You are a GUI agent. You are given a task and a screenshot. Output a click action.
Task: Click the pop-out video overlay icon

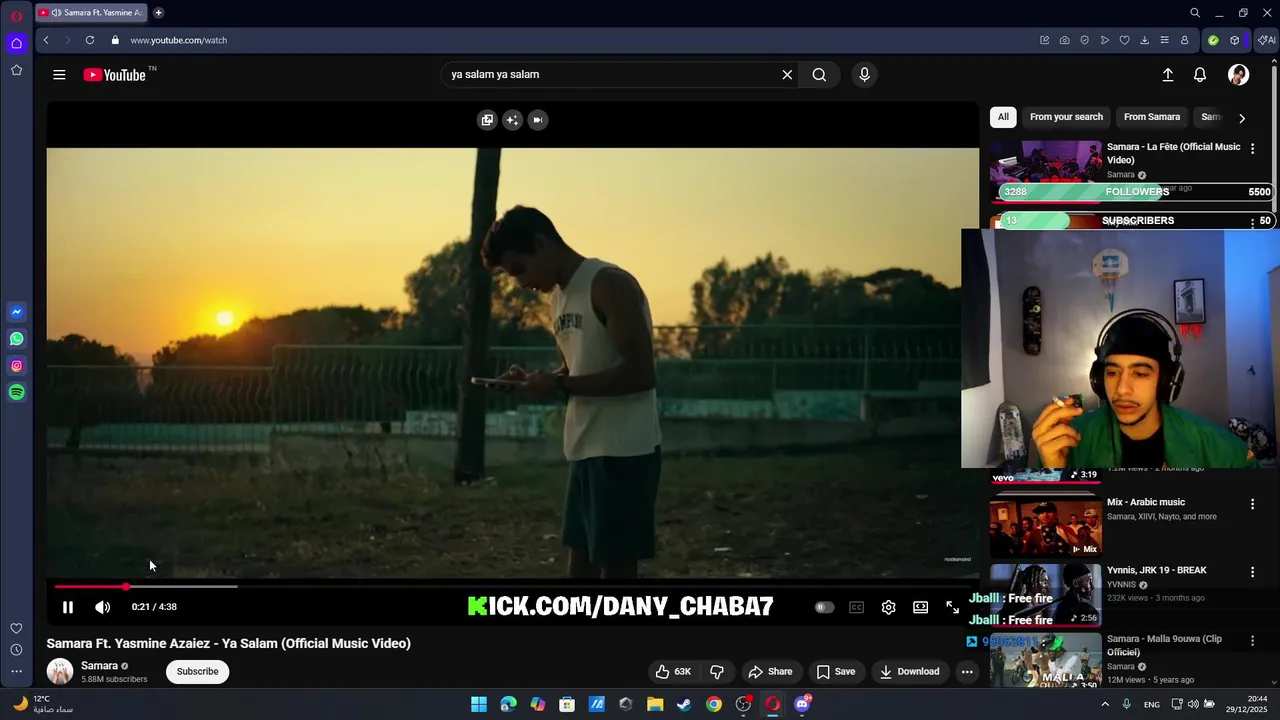click(487, 120)
